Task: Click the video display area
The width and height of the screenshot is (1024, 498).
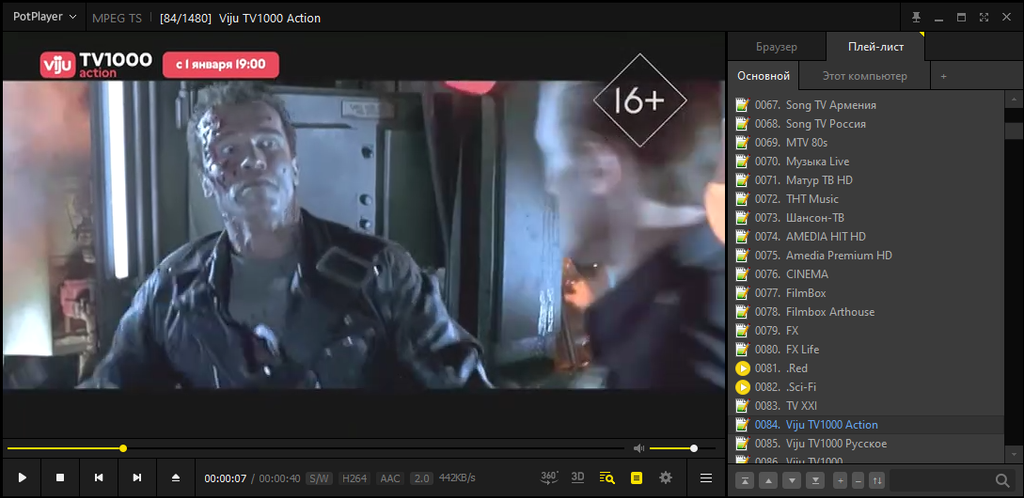Action: pyautogui.click(x=363, y=235)
